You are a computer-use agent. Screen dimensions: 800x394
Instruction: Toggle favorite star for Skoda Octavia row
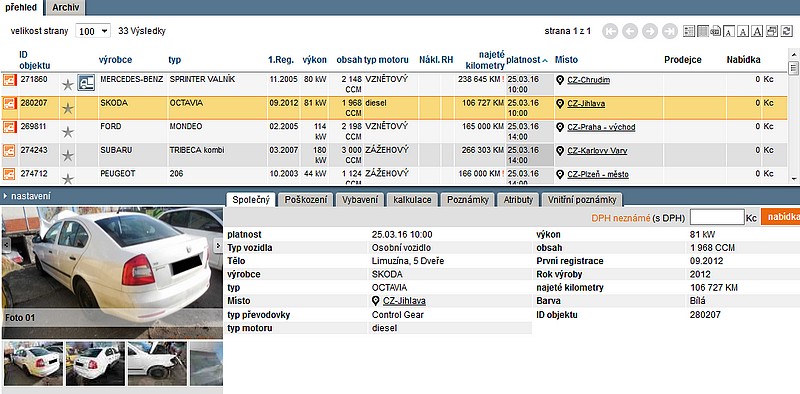[68, 108]
